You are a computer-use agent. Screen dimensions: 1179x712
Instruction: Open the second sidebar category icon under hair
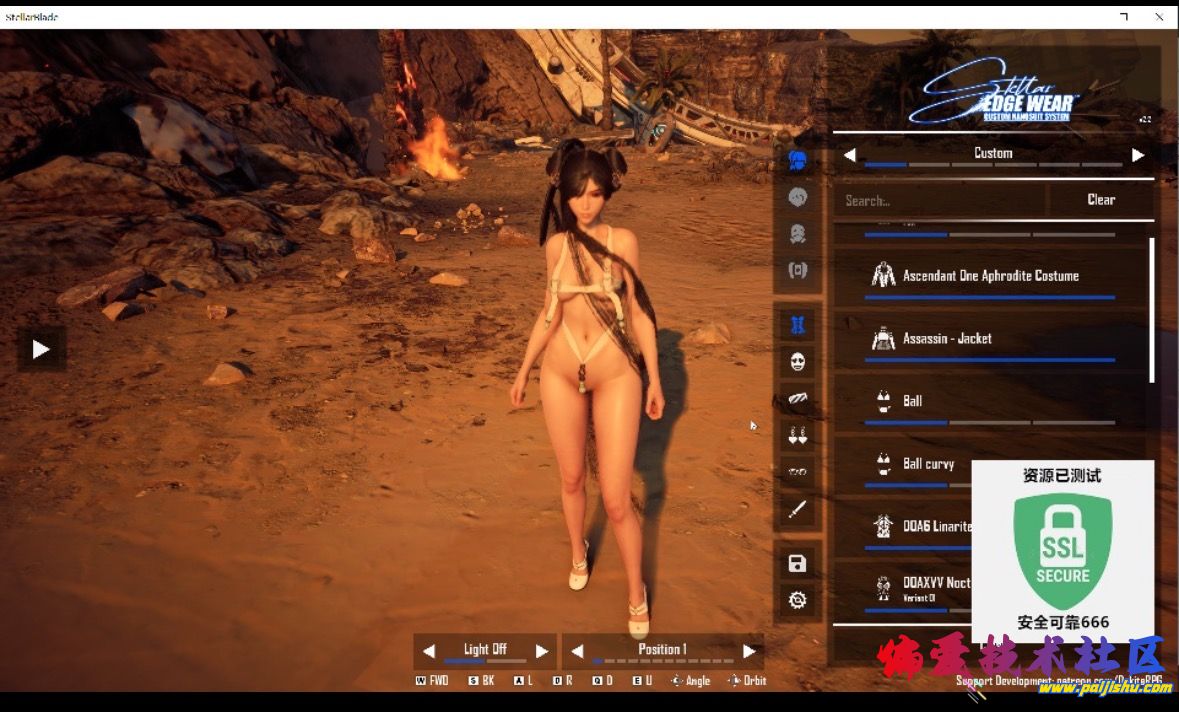coord(797,197)
